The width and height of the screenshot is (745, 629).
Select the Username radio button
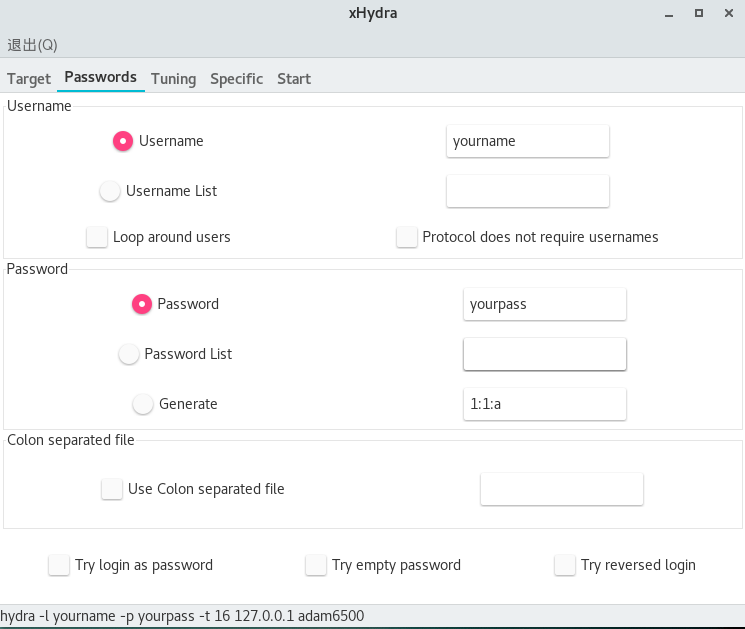click(123, 141)
